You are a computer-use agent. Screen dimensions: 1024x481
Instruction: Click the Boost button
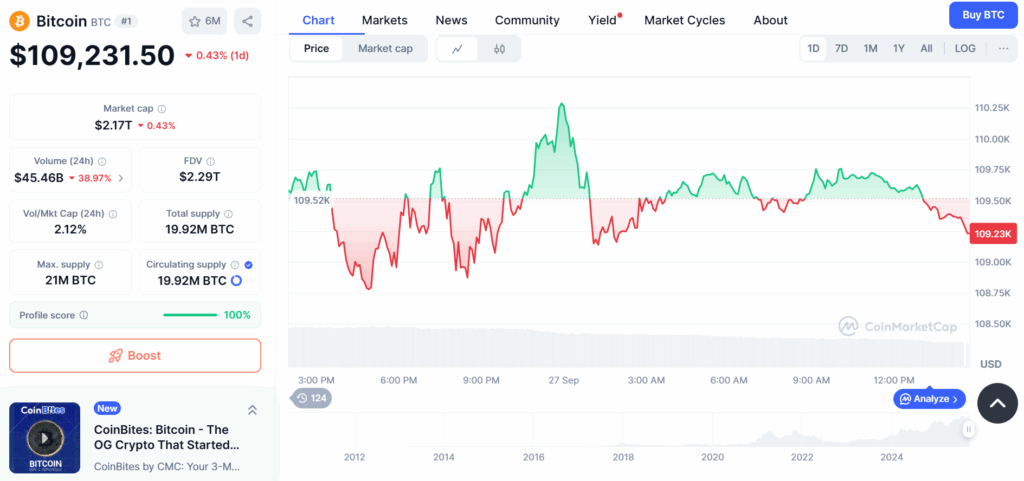[x=135, y=355]
